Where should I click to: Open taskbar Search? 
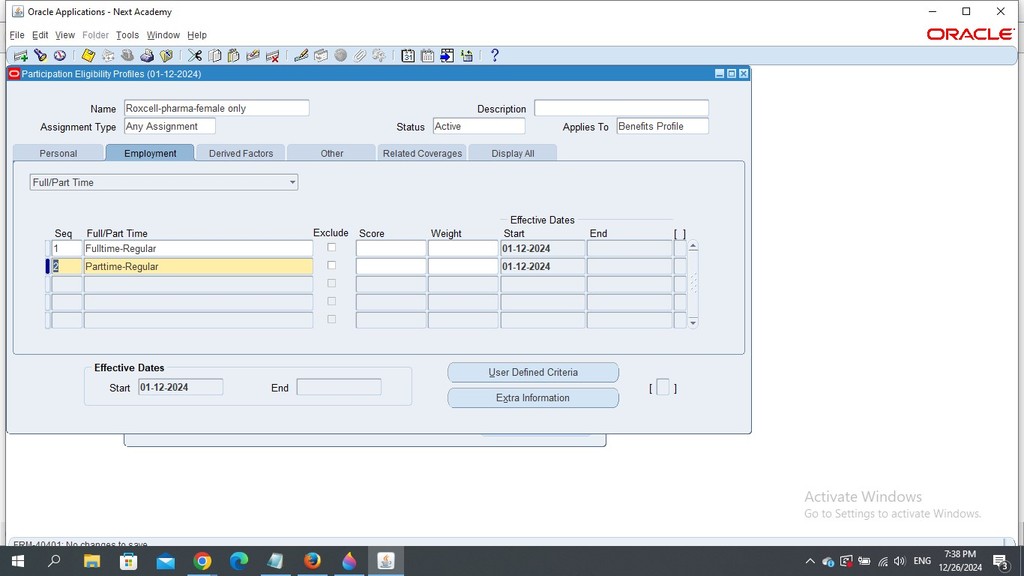pyautogui.click(x=54, y=561)
